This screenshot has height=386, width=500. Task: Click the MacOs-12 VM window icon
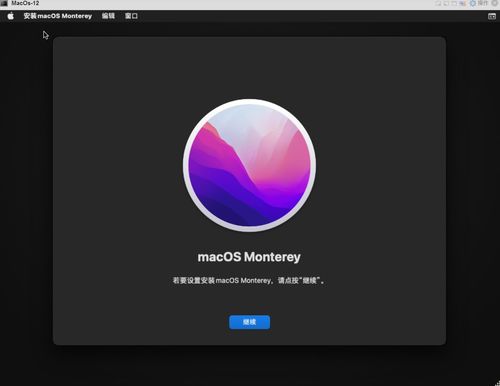tap(5, 3)
